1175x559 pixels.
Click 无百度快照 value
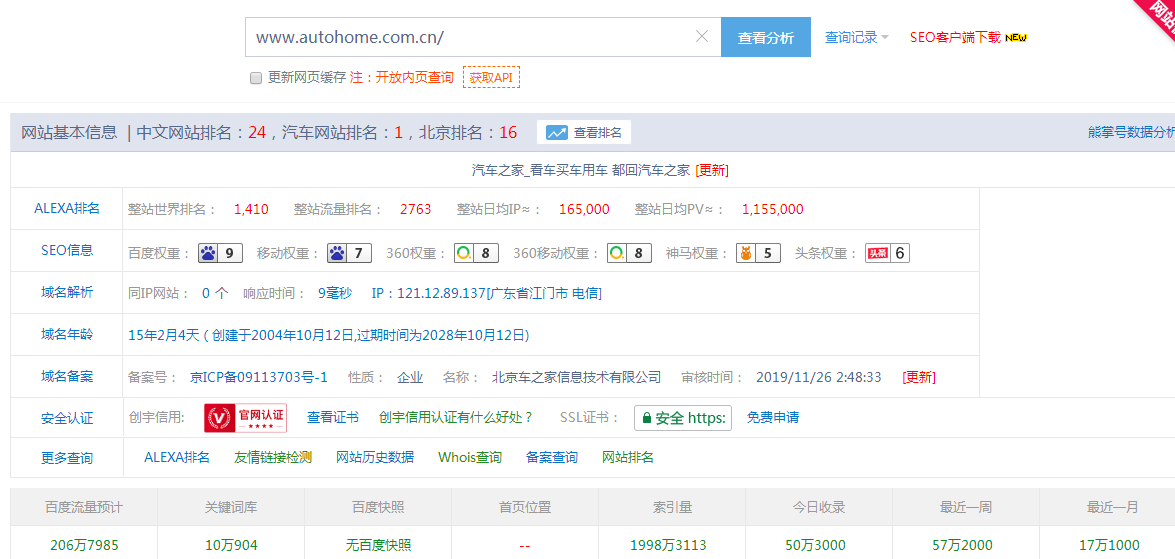378,545
